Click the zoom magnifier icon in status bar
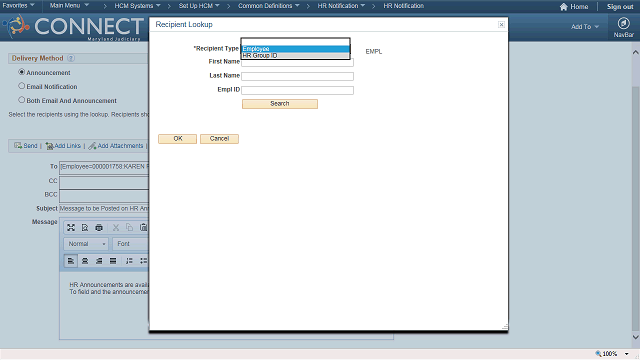Screen dimensions: 640x360 (x=598, y=353)
